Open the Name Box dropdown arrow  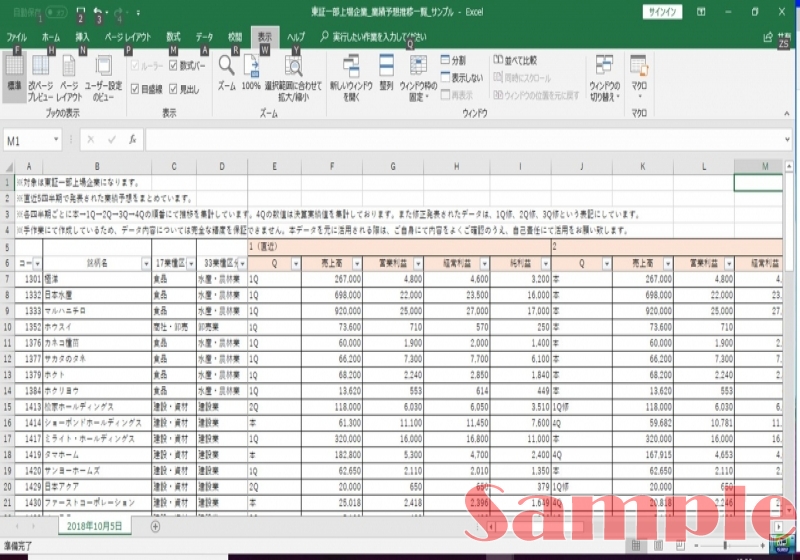pyautogui.click(x=56, y=140)
